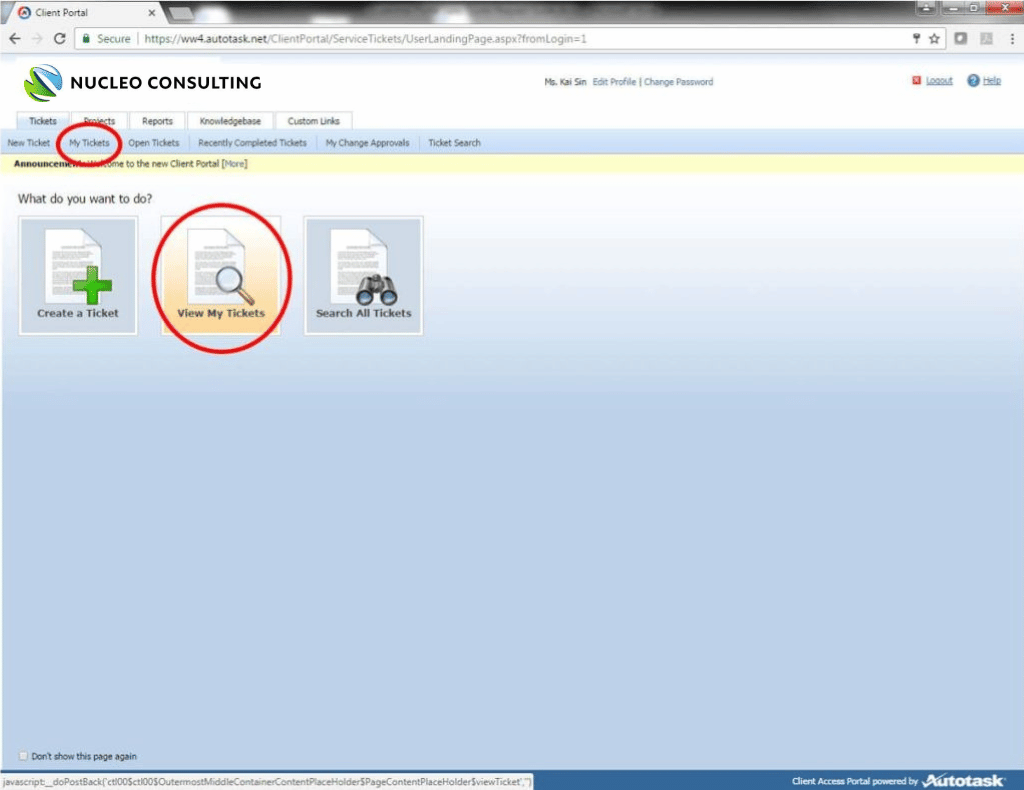1024x790 pixels.
Task: Switch to the Projects tab
Action: click(99, 121)
